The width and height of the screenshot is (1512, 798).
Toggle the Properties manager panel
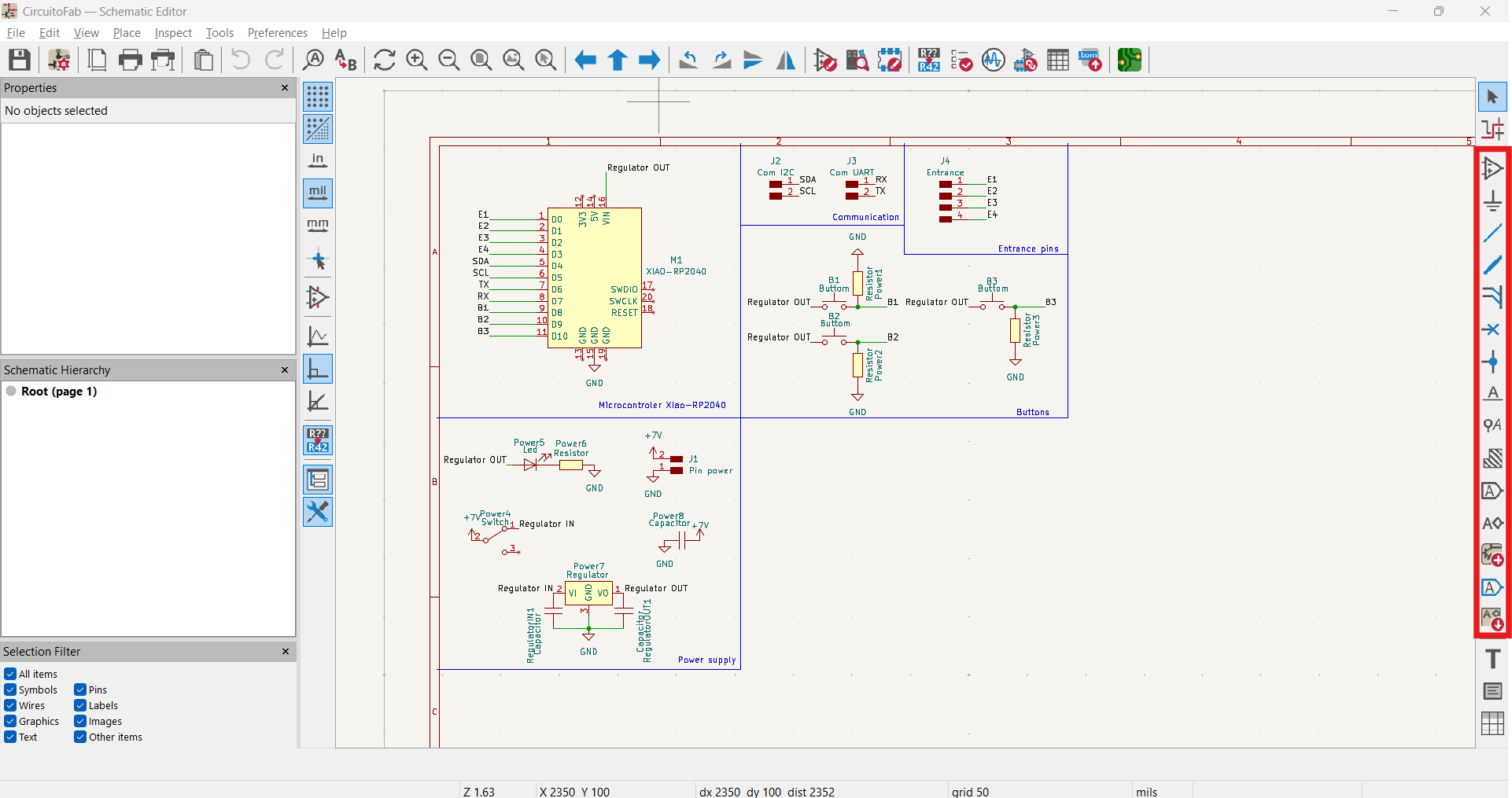318,512
